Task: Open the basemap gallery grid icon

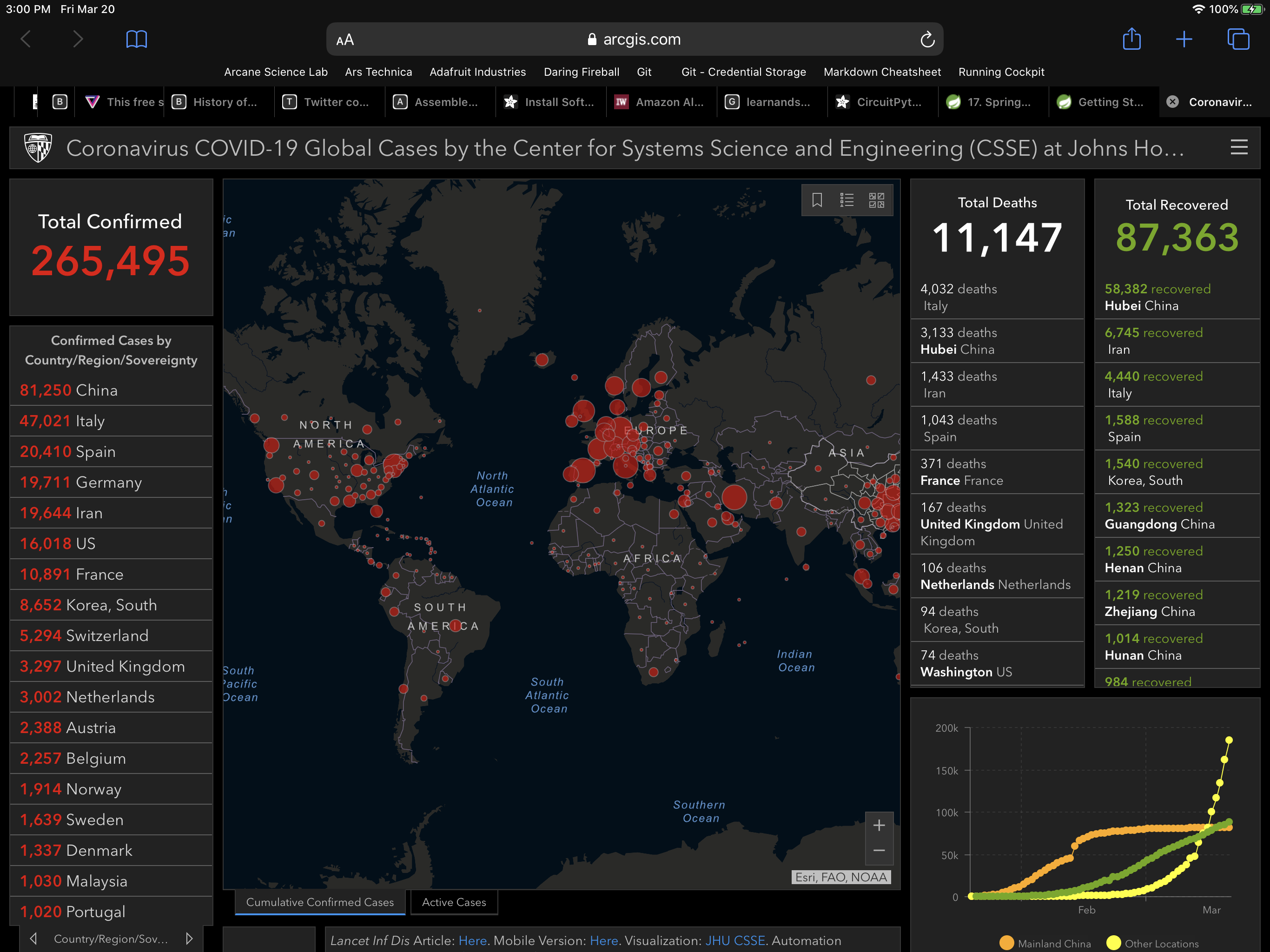Action: 877,200
